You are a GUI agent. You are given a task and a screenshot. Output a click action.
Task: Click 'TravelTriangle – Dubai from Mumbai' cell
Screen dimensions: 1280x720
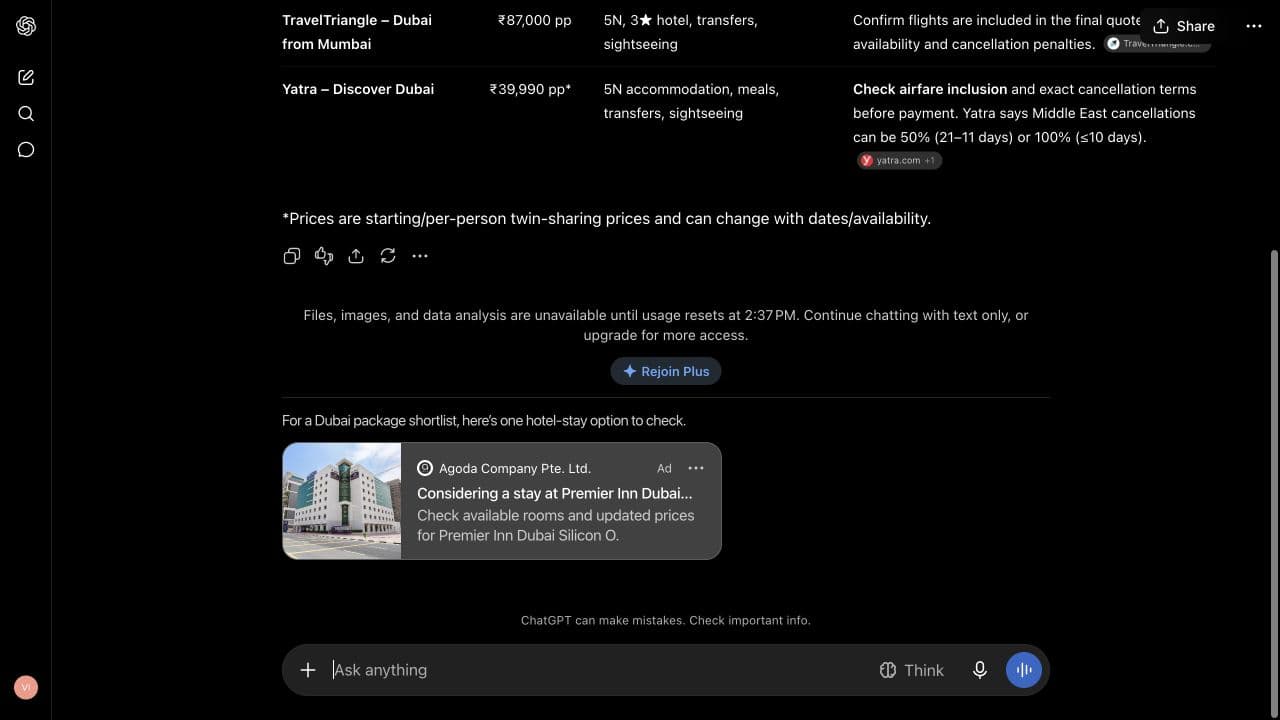pos(357,32)
